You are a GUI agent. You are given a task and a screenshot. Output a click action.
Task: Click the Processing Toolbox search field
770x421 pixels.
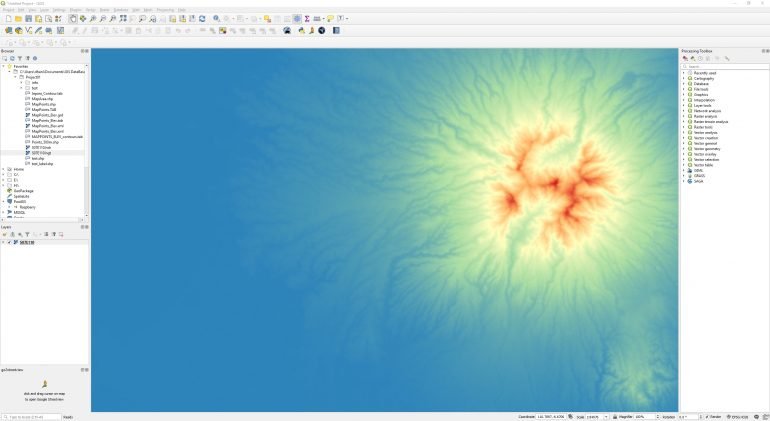pyautogui.click(x=724, y=66)
